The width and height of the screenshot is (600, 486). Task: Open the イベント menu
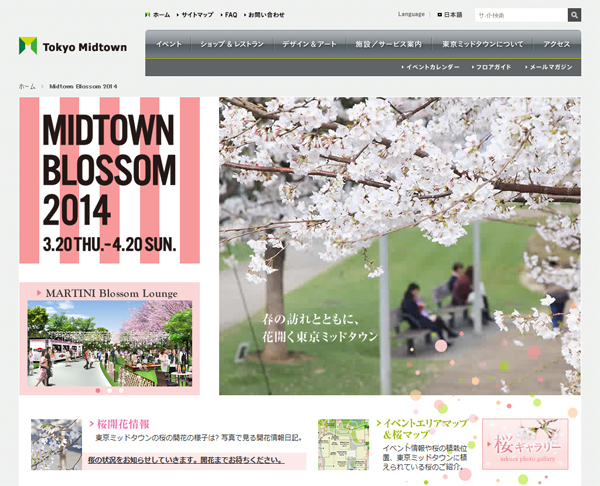[168, 44]
